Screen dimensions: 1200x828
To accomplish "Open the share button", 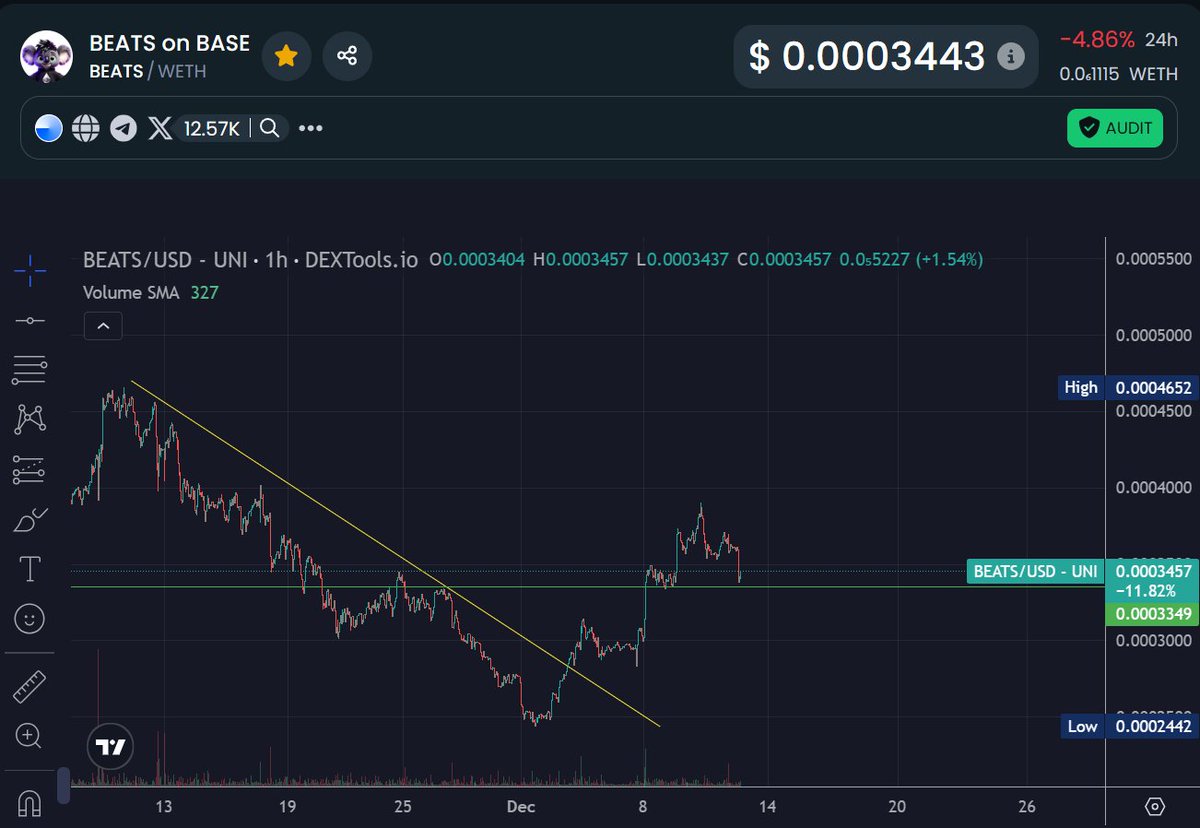I will [347, 56].
